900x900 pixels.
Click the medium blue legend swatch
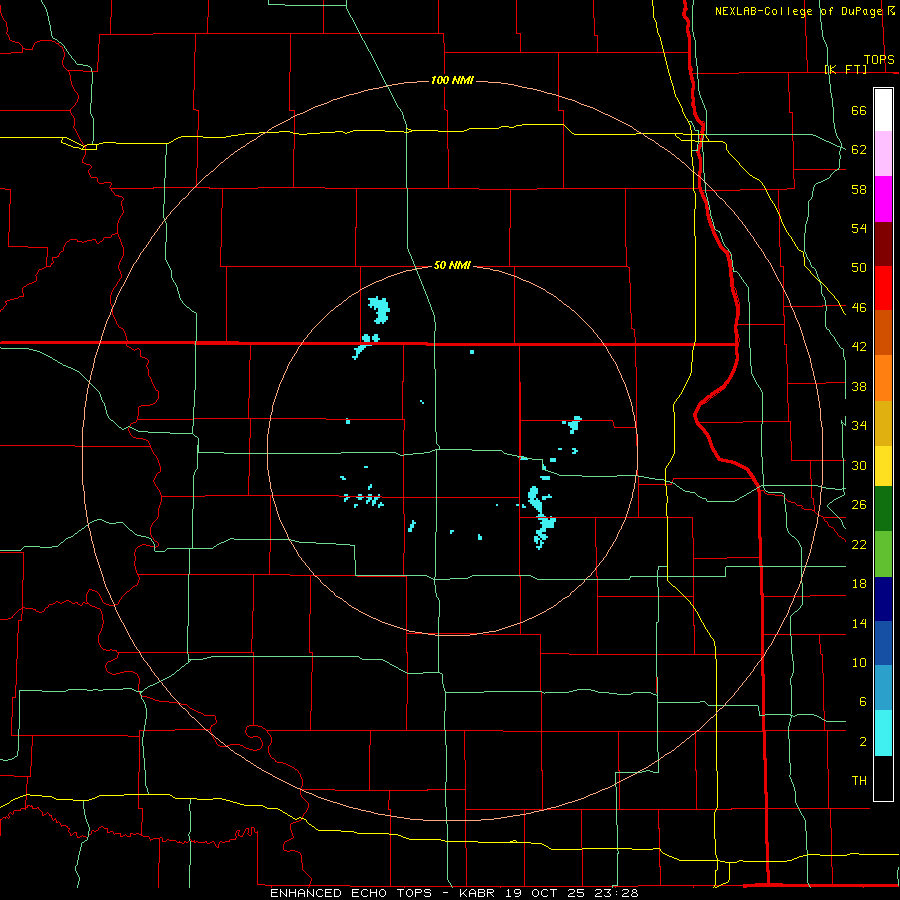point(883,643)
